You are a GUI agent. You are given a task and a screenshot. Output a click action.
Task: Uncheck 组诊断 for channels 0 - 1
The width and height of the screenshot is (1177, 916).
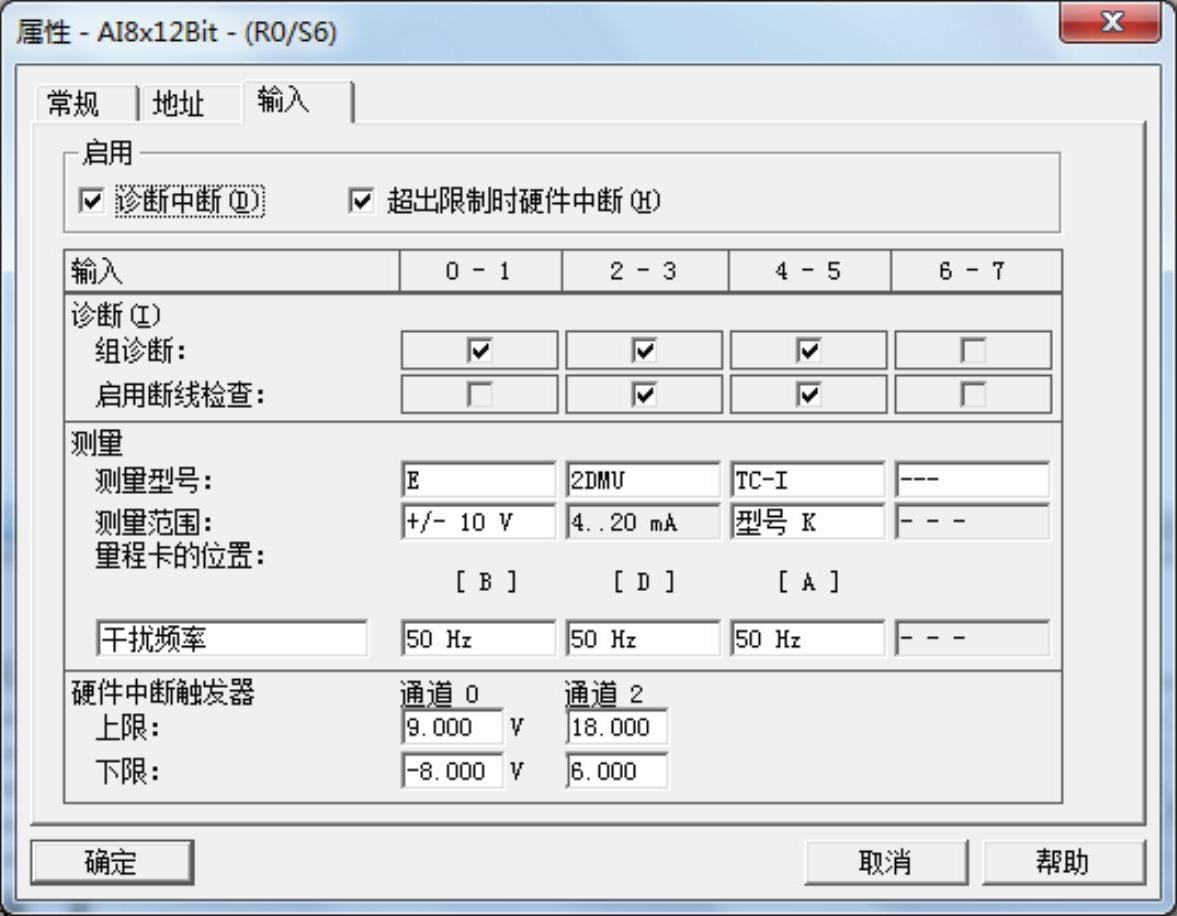coord(479,350)
